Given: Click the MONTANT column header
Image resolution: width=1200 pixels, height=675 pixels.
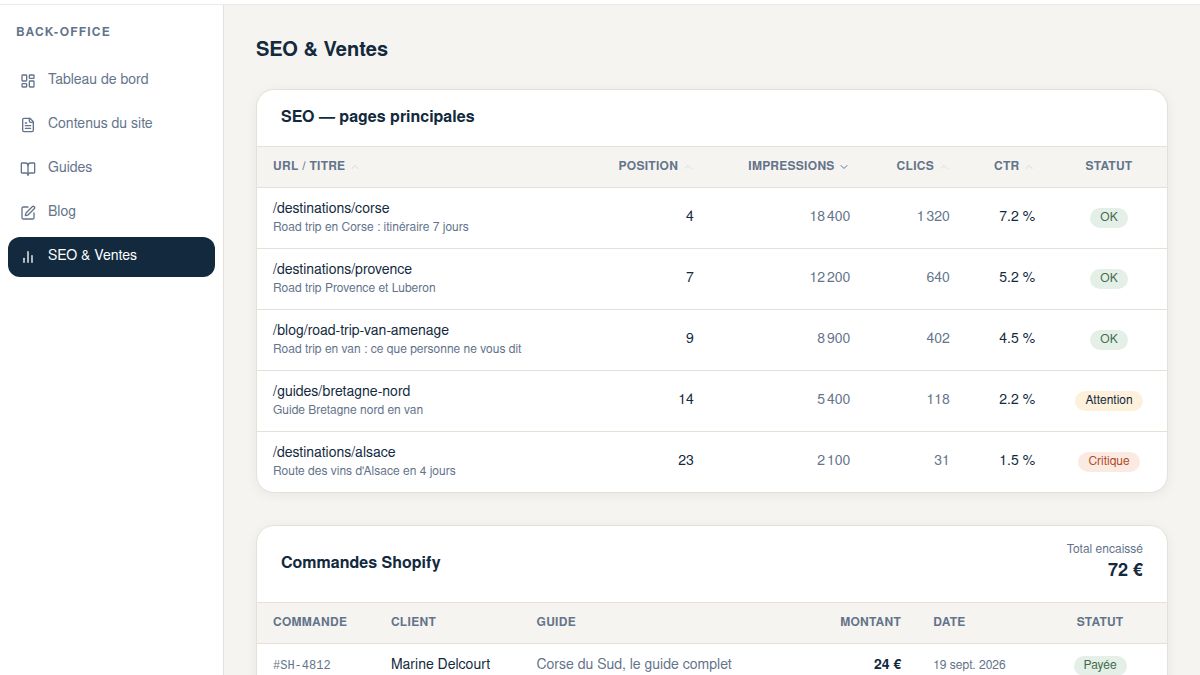Looking at the screenshot, I should (x=870, y=622).
